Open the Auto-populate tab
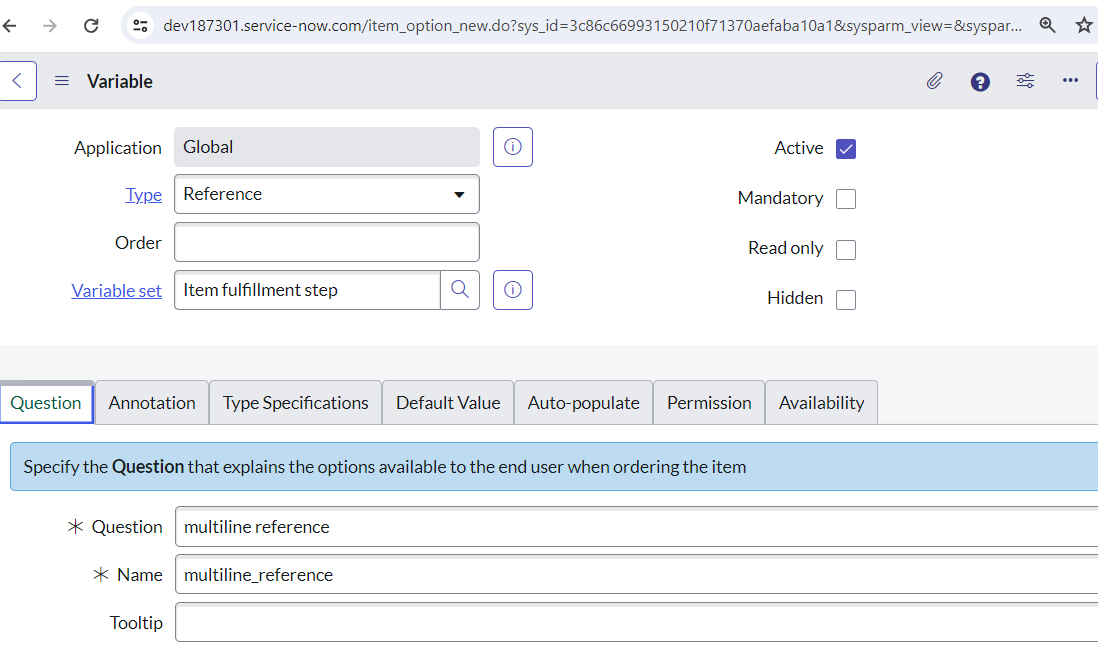Image resolution: width=1098 pixels, height=649 pixels. (x=583, y=403)
